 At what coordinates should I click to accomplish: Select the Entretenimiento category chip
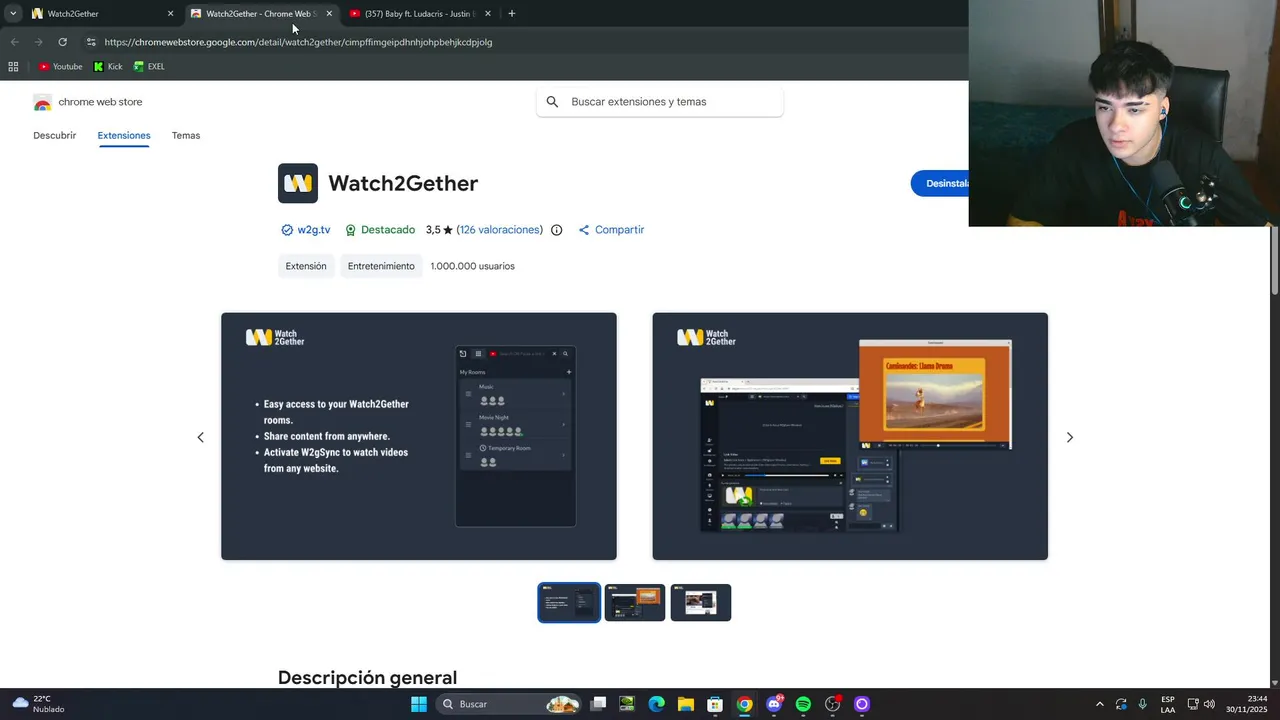pos(381,266)
